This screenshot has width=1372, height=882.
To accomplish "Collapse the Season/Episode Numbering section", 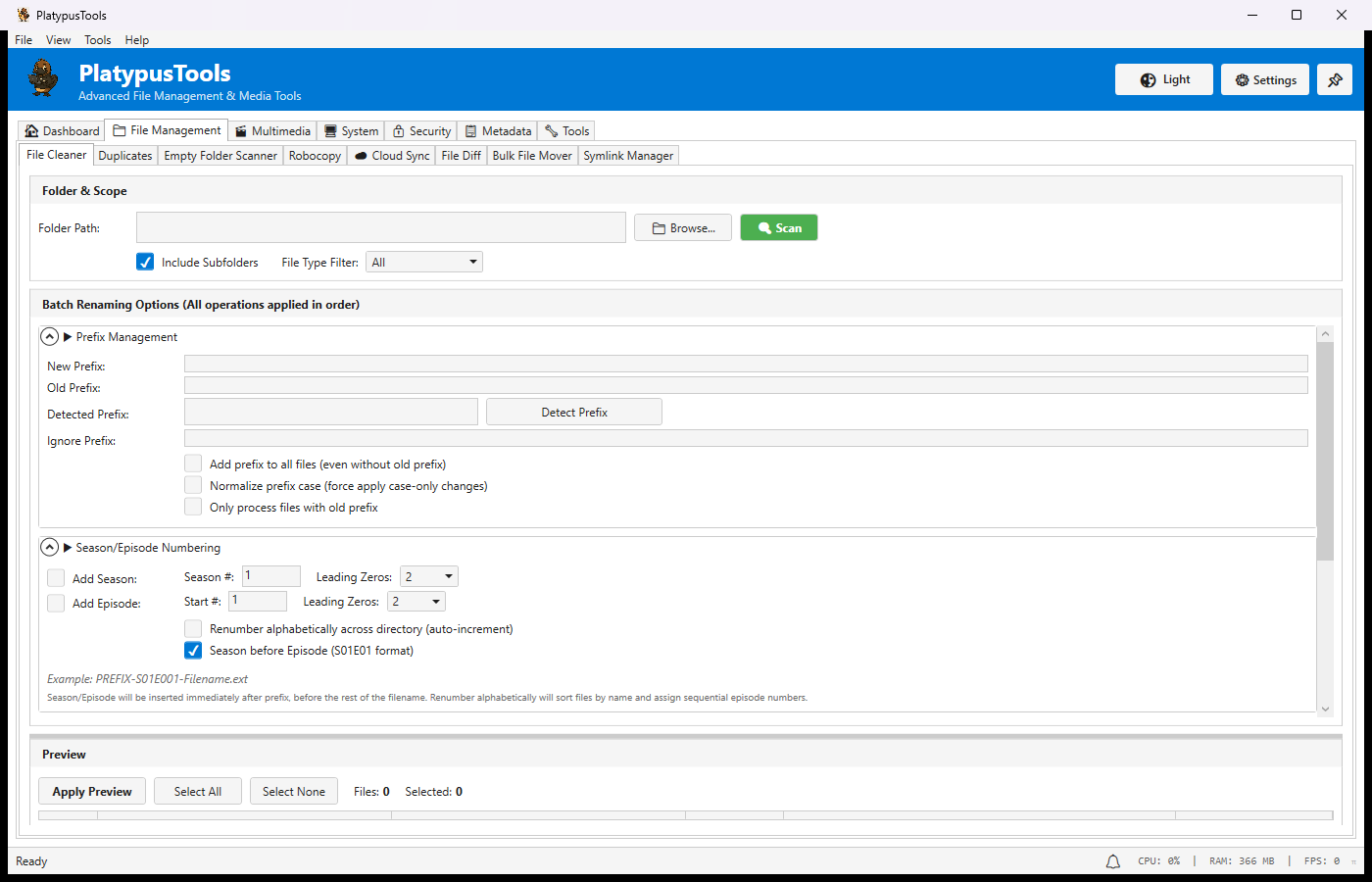I will [x=49, y=548].
